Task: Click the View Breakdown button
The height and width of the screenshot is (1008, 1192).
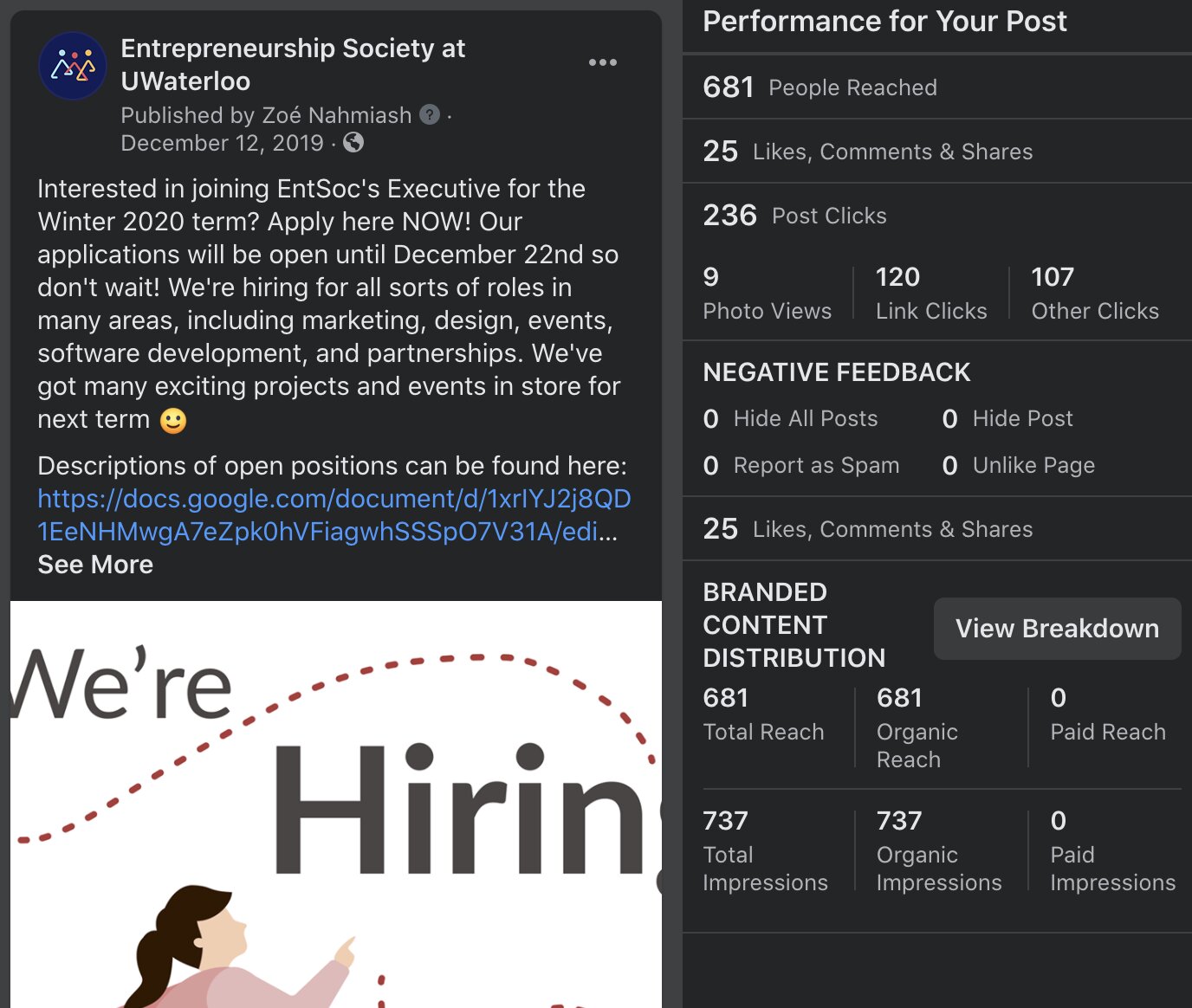Action: point(1057,629)
